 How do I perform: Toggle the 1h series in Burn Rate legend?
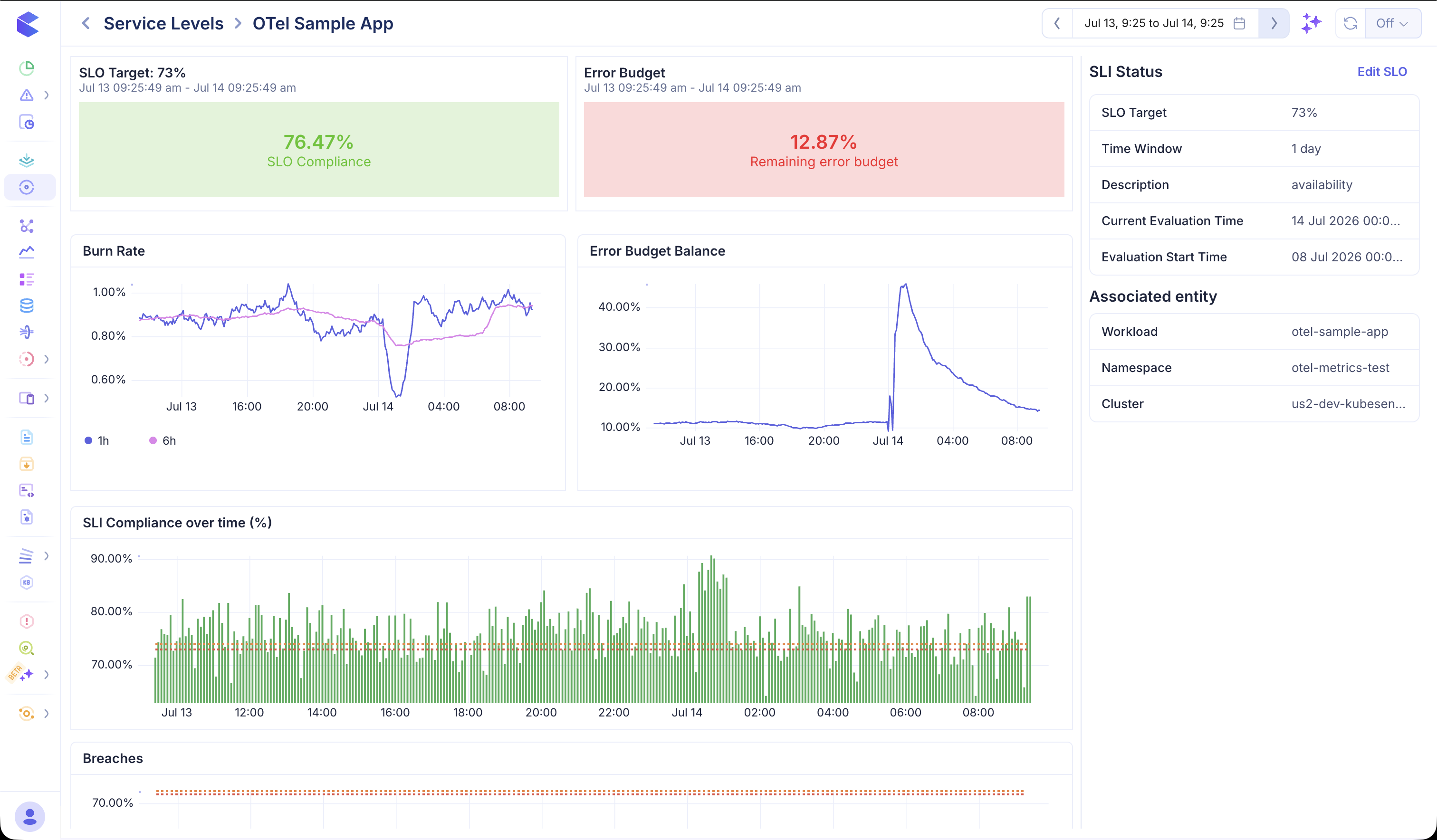click(x=97, y=441)
